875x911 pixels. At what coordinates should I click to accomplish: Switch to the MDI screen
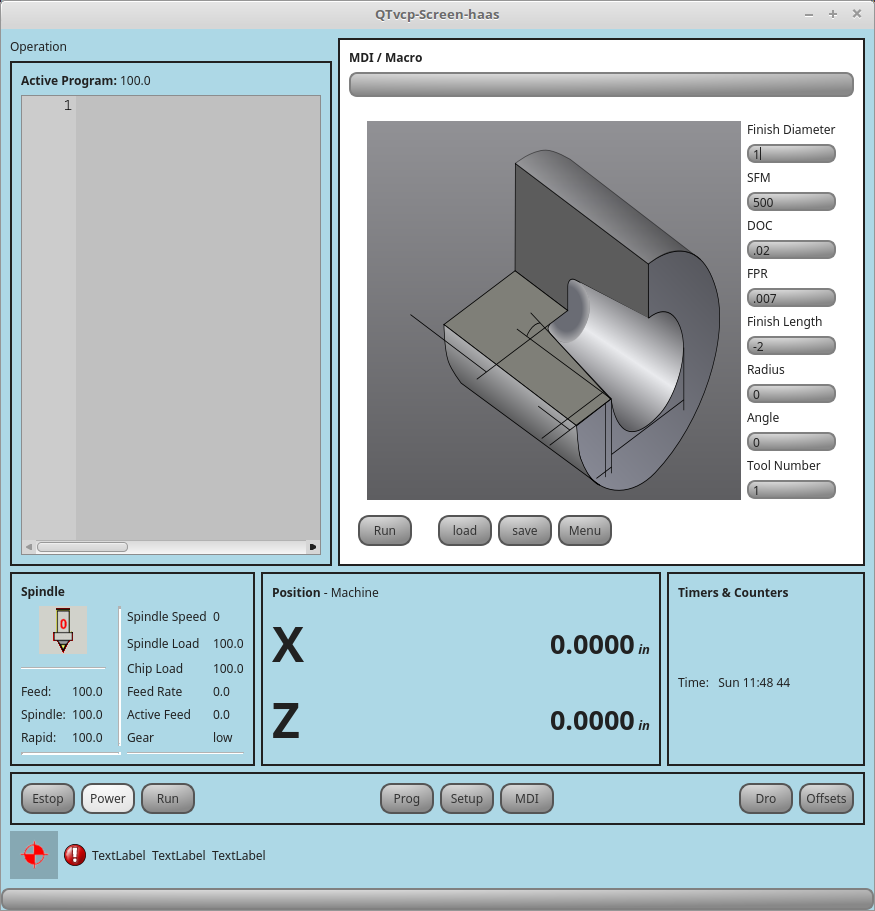click(526, 798)
